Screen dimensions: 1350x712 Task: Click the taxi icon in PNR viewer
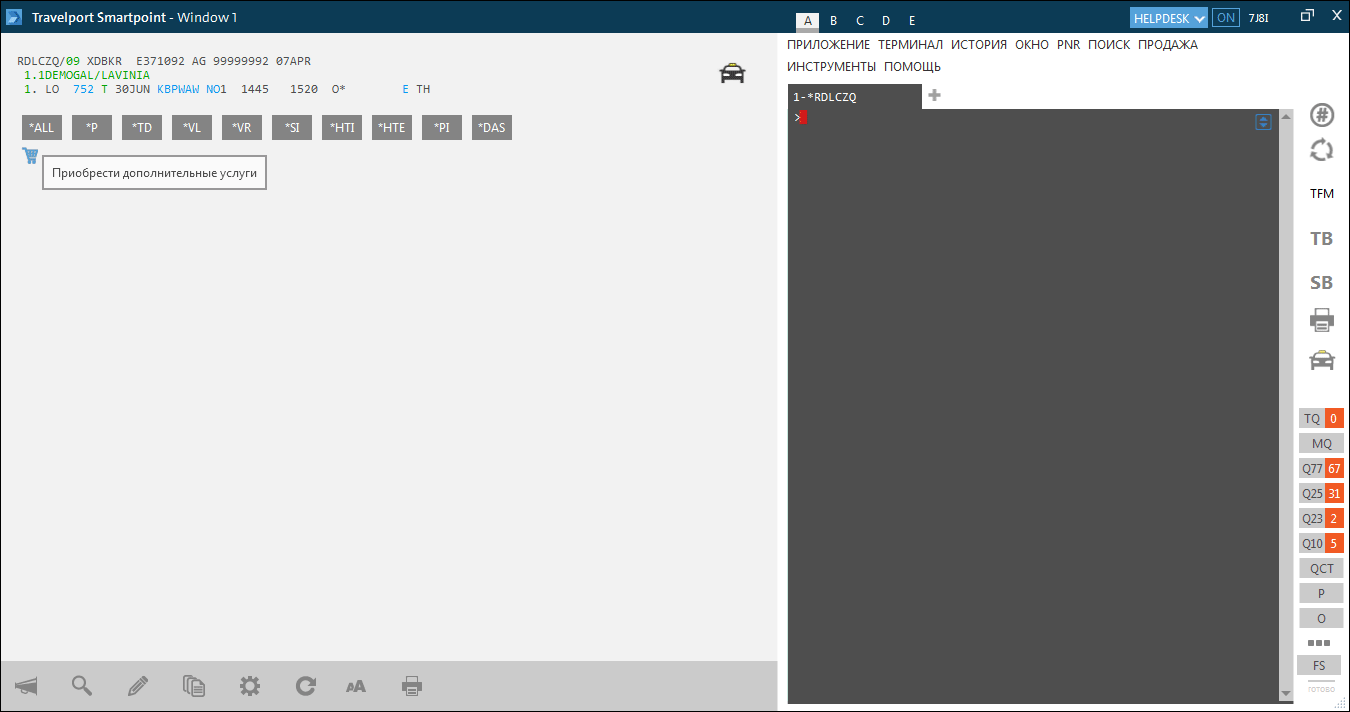pos(732,73)
